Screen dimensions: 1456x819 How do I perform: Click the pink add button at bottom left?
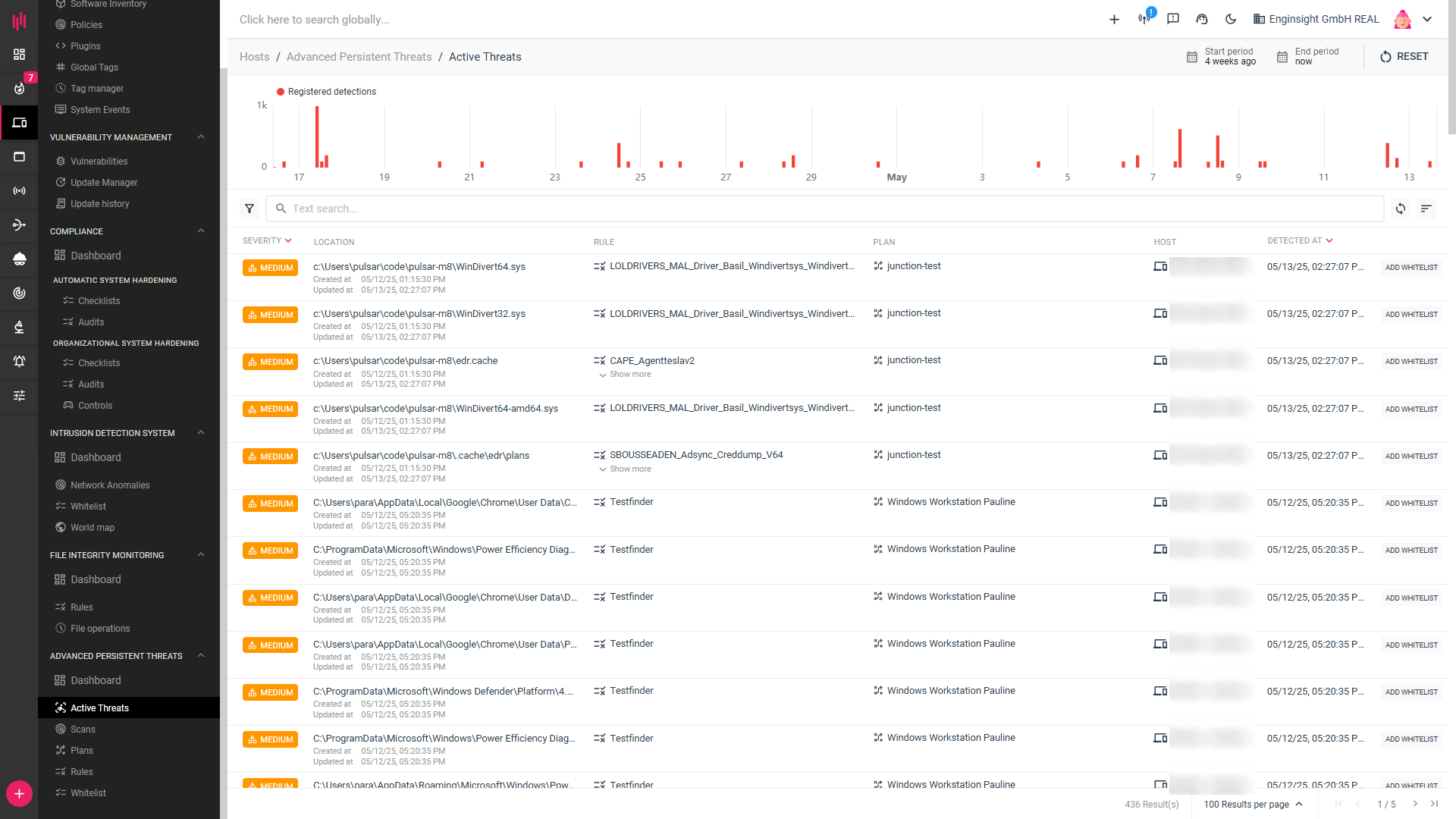click(x=19, y=794)
